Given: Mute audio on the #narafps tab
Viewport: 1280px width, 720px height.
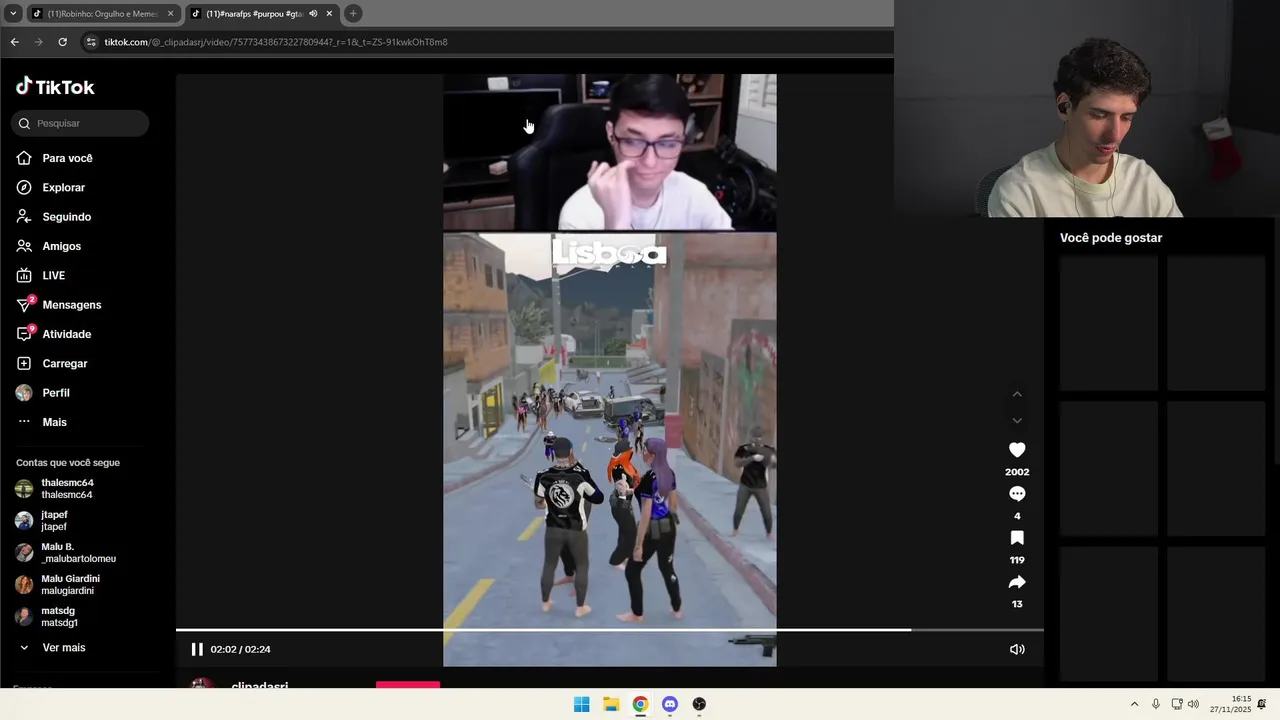Looking at the screenshot, I should [313, 14].
